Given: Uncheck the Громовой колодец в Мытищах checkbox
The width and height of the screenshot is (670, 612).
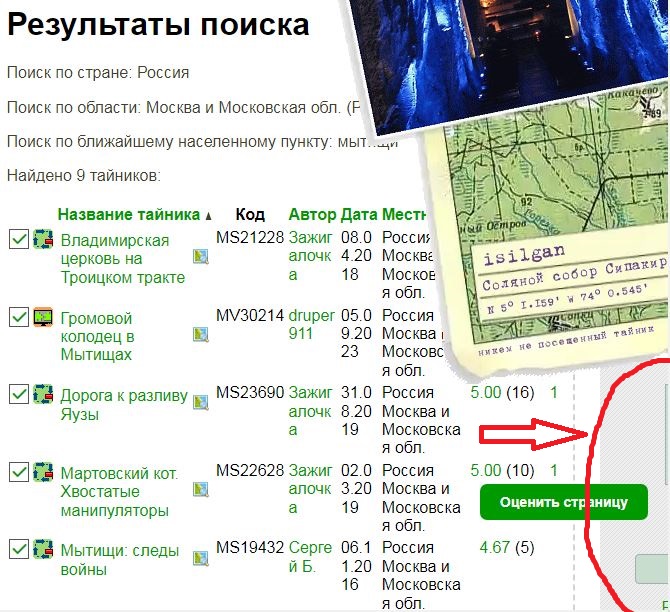Looking at the screenshot, I should tap(18, 317).
